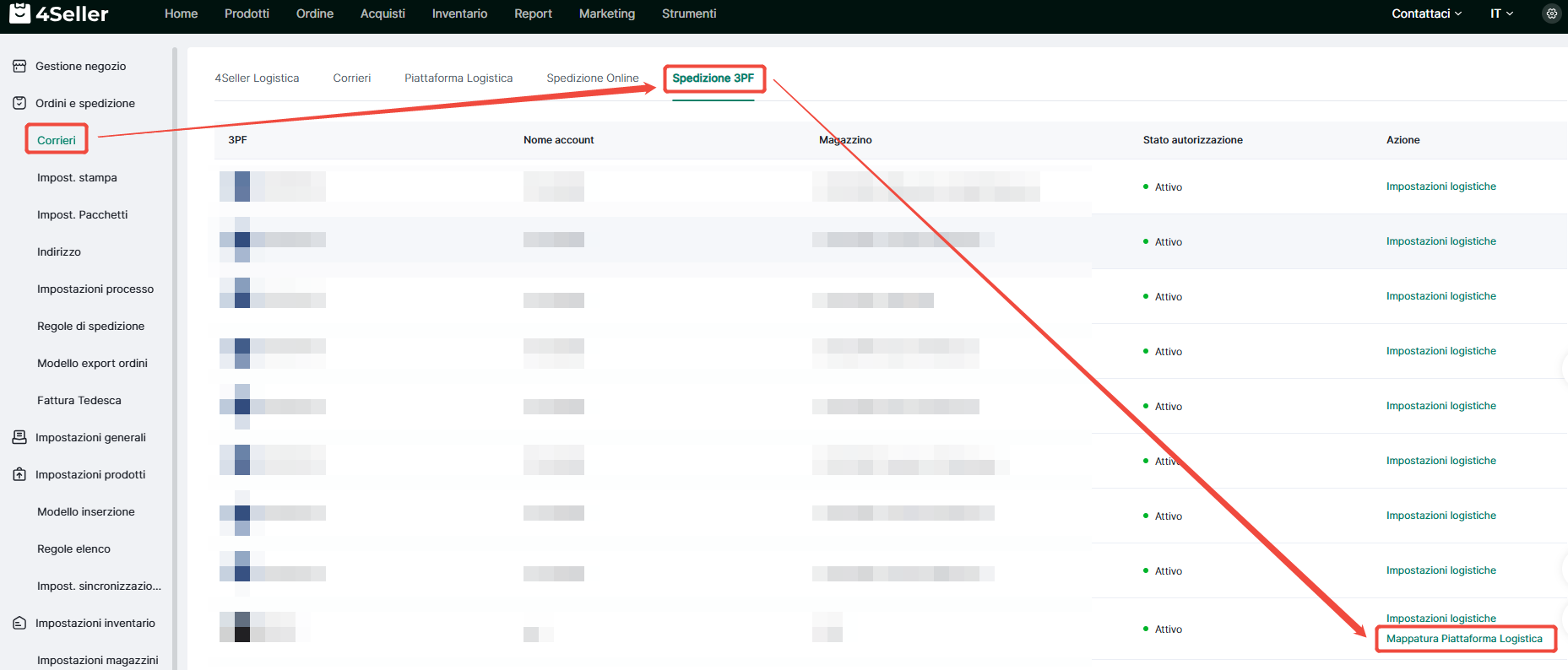
Task: Open Regole di spedizione in sidebar
Action: point(90,326)
